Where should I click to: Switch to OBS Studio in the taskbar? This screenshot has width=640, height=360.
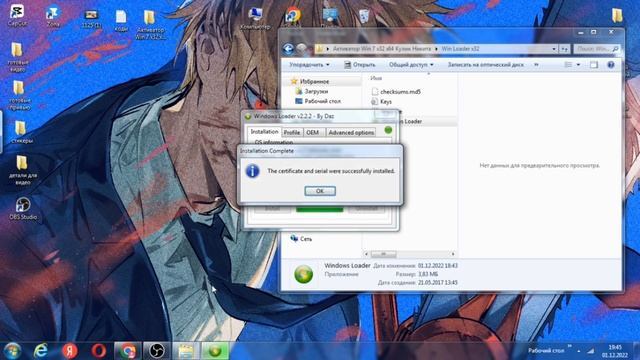156,351
